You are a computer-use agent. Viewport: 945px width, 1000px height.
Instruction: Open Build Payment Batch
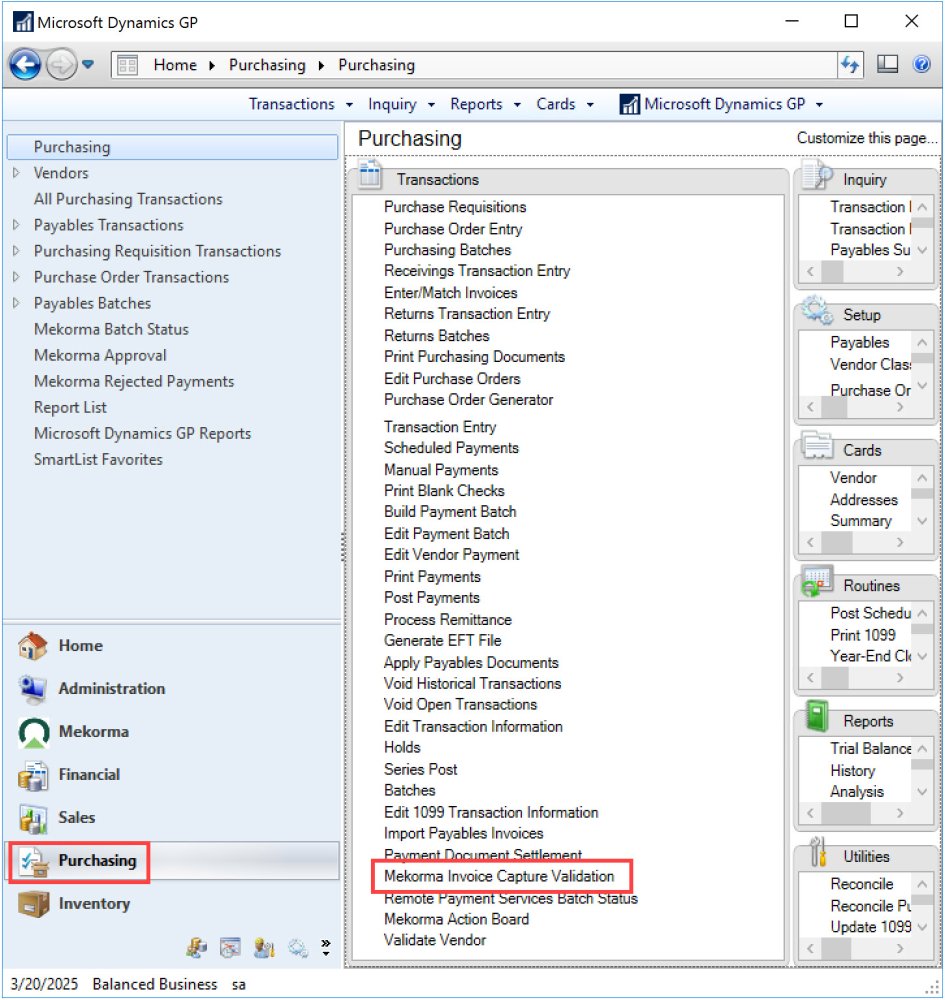point(450,512)
